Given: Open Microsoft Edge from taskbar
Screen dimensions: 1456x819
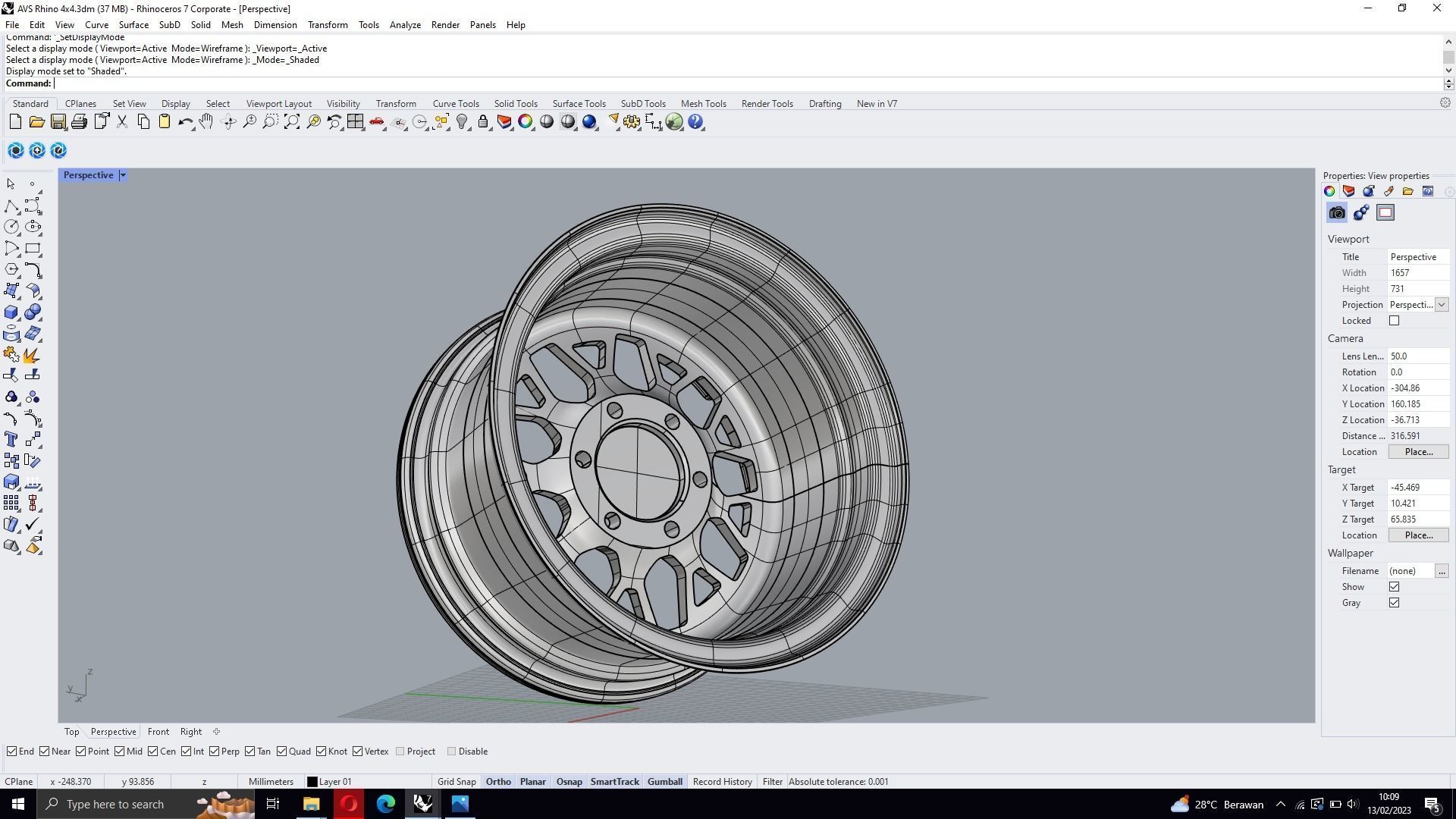Looking at the screenshot, I should click(x=385, y=804).
